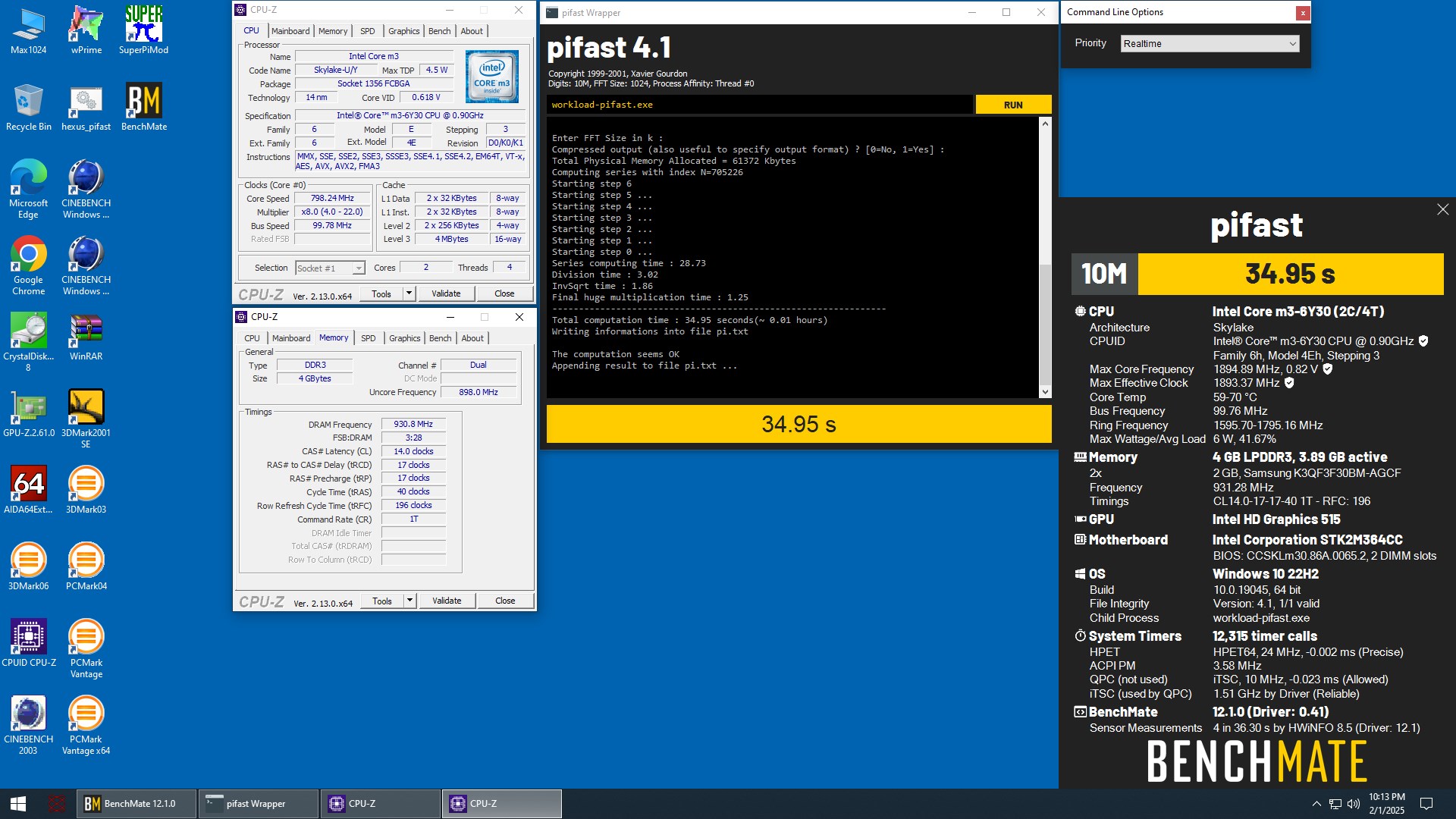Click the Multiplier value x8.0 (4.0 - 22.0)
This screenshot has height=819, width=1456.
332,212
